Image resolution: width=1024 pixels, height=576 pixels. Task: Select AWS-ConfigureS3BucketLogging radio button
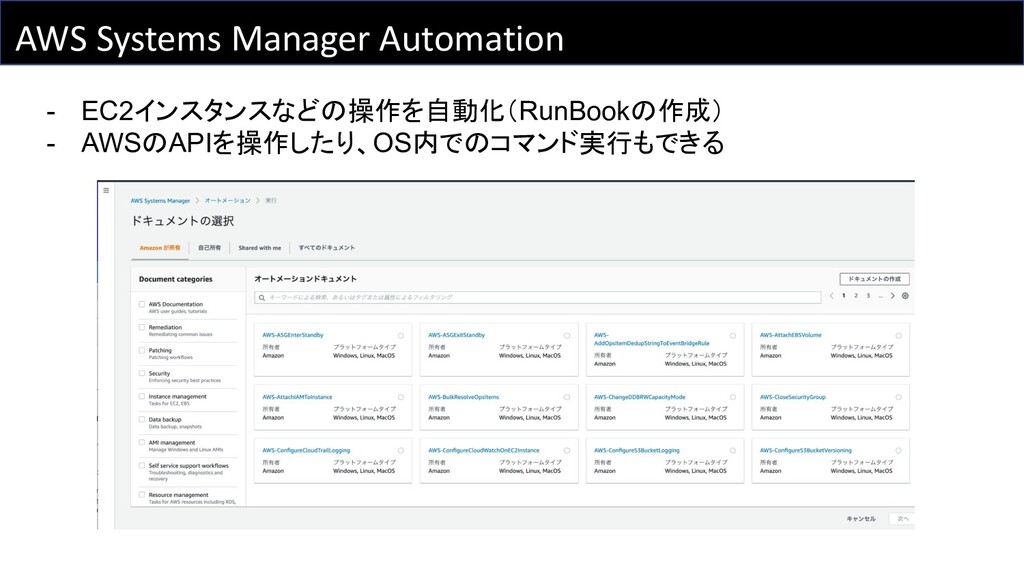point(733,451)
